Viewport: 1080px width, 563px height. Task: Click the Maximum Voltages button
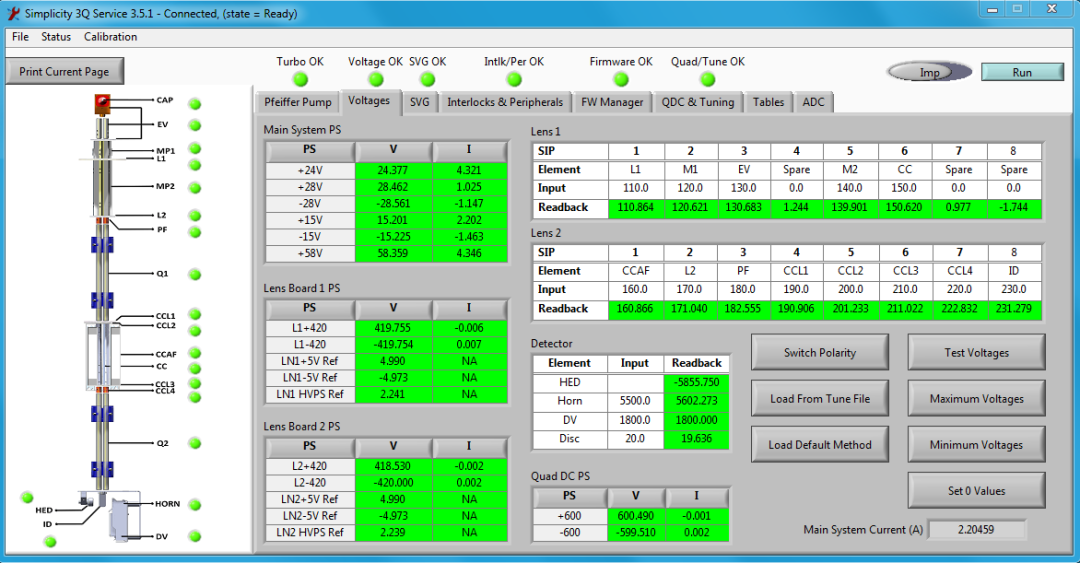[x=976, y=398]
